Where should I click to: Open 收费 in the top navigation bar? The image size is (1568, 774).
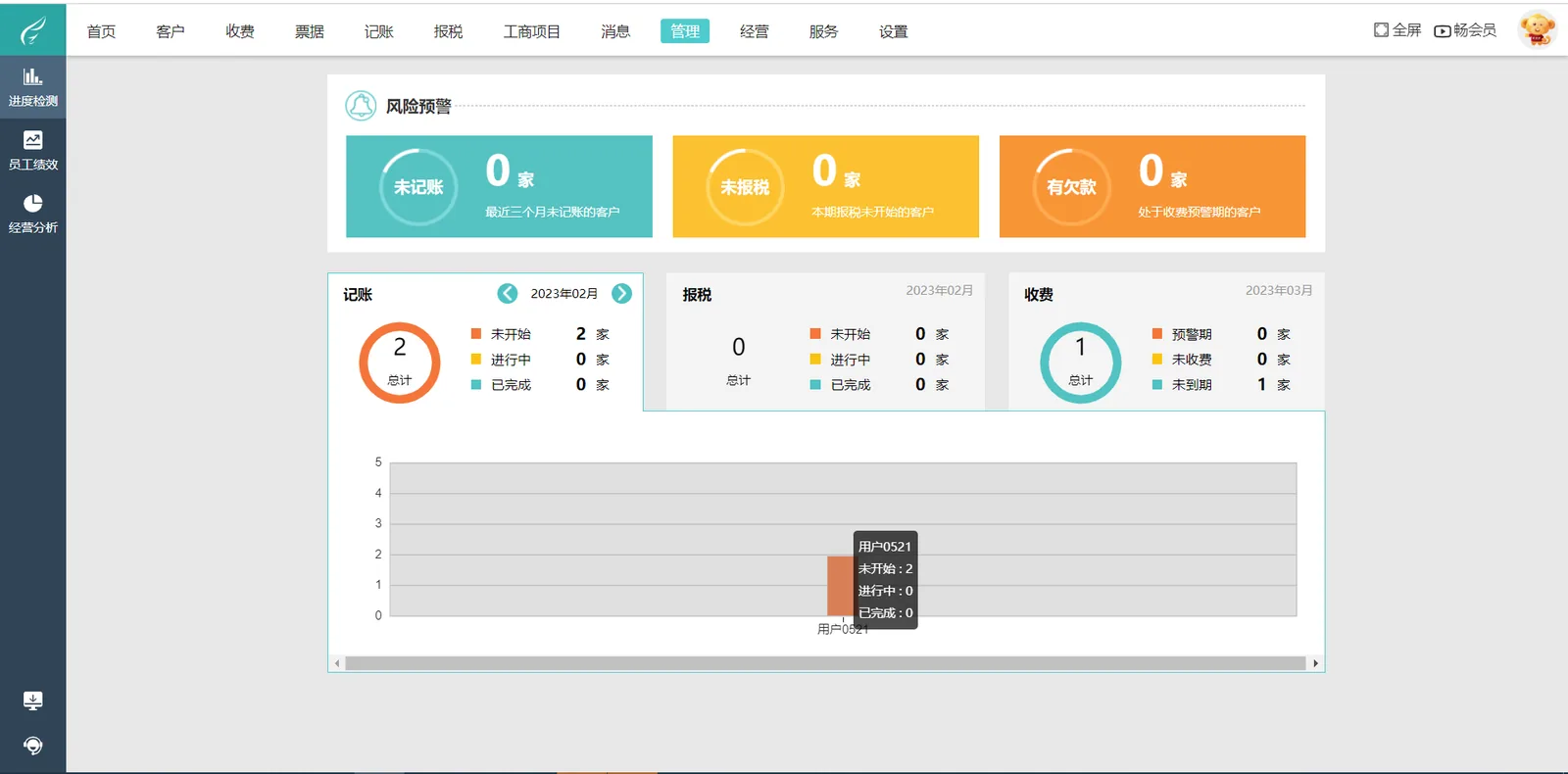coord(240,31)
